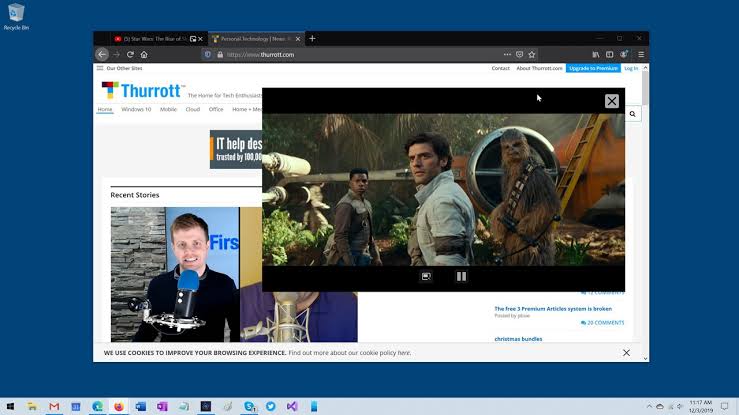
Task: Open OneNote from the taskbar
Action: (162, 407)
